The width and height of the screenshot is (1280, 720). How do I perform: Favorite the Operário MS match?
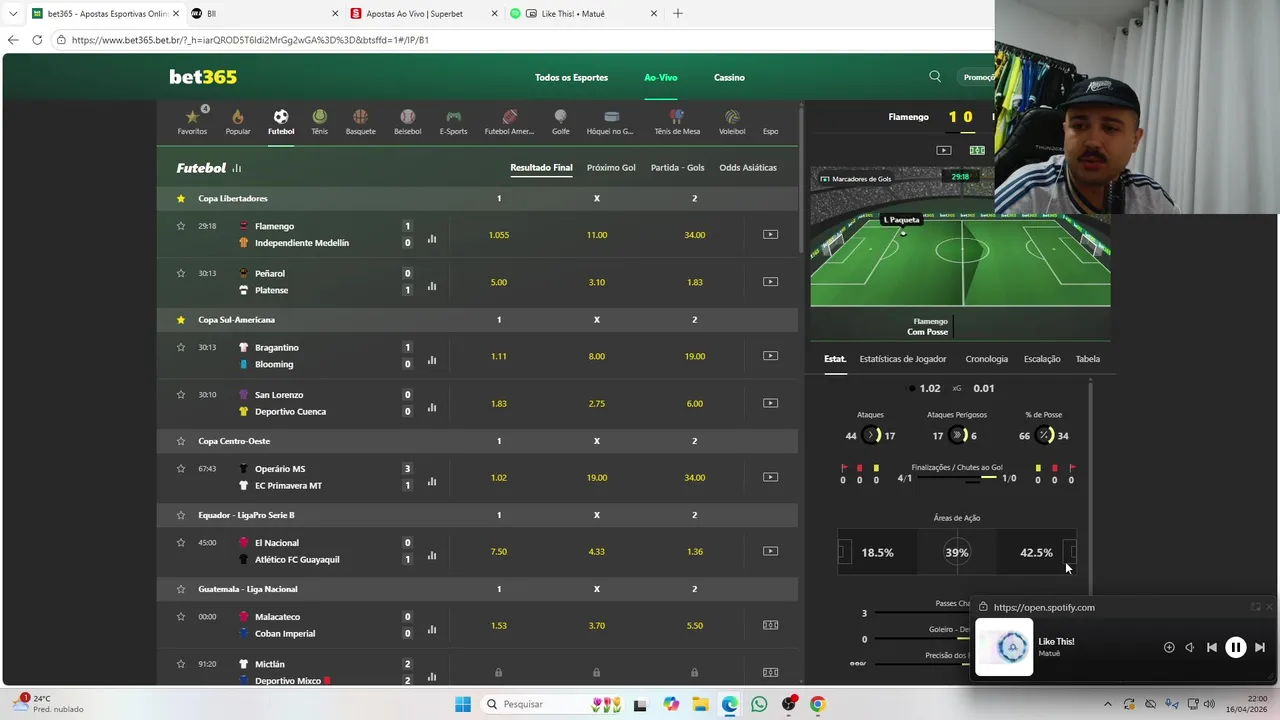point(181,468)
